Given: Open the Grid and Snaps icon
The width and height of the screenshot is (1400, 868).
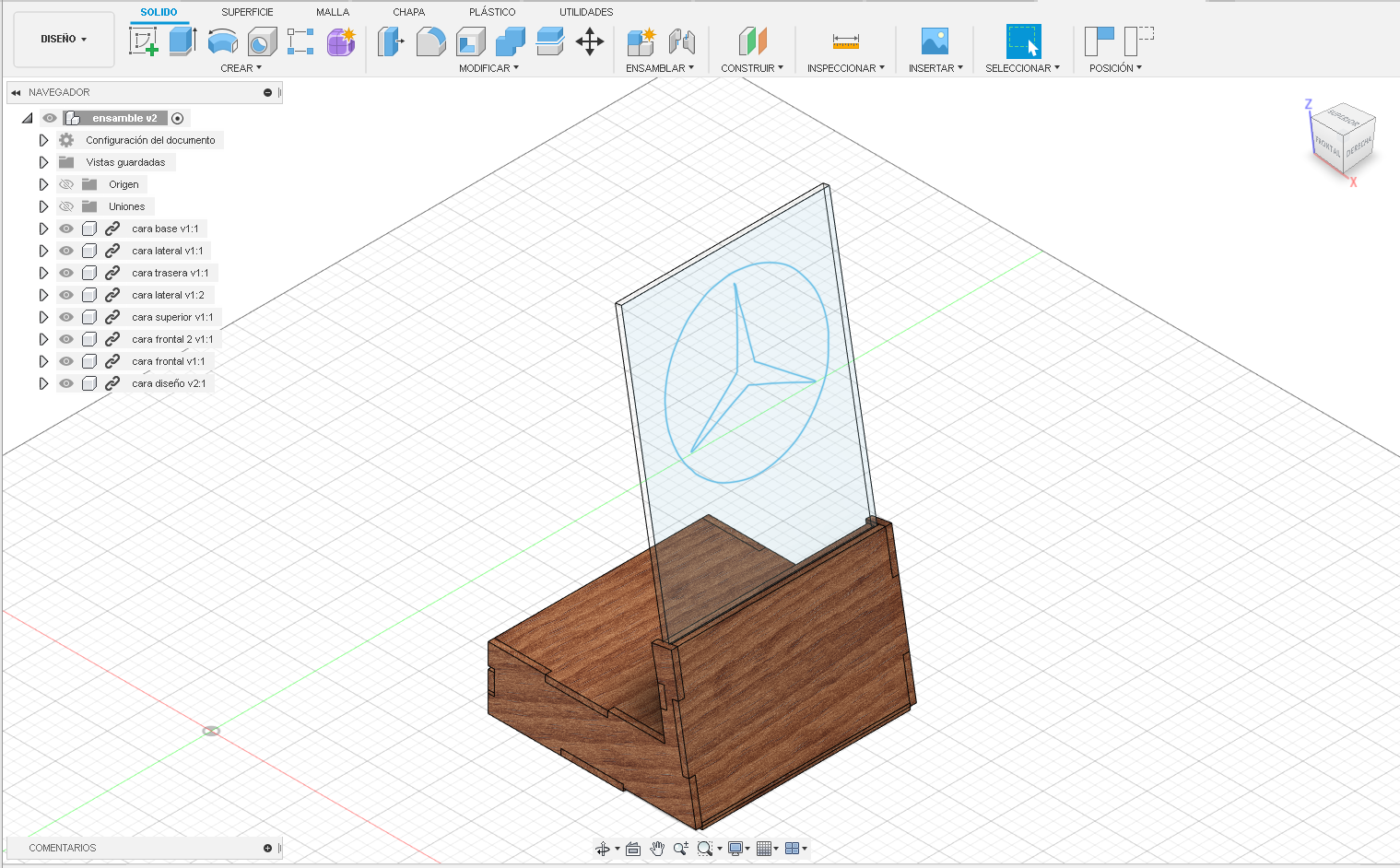Looking at the screenshot, I should tap(764, 849).
